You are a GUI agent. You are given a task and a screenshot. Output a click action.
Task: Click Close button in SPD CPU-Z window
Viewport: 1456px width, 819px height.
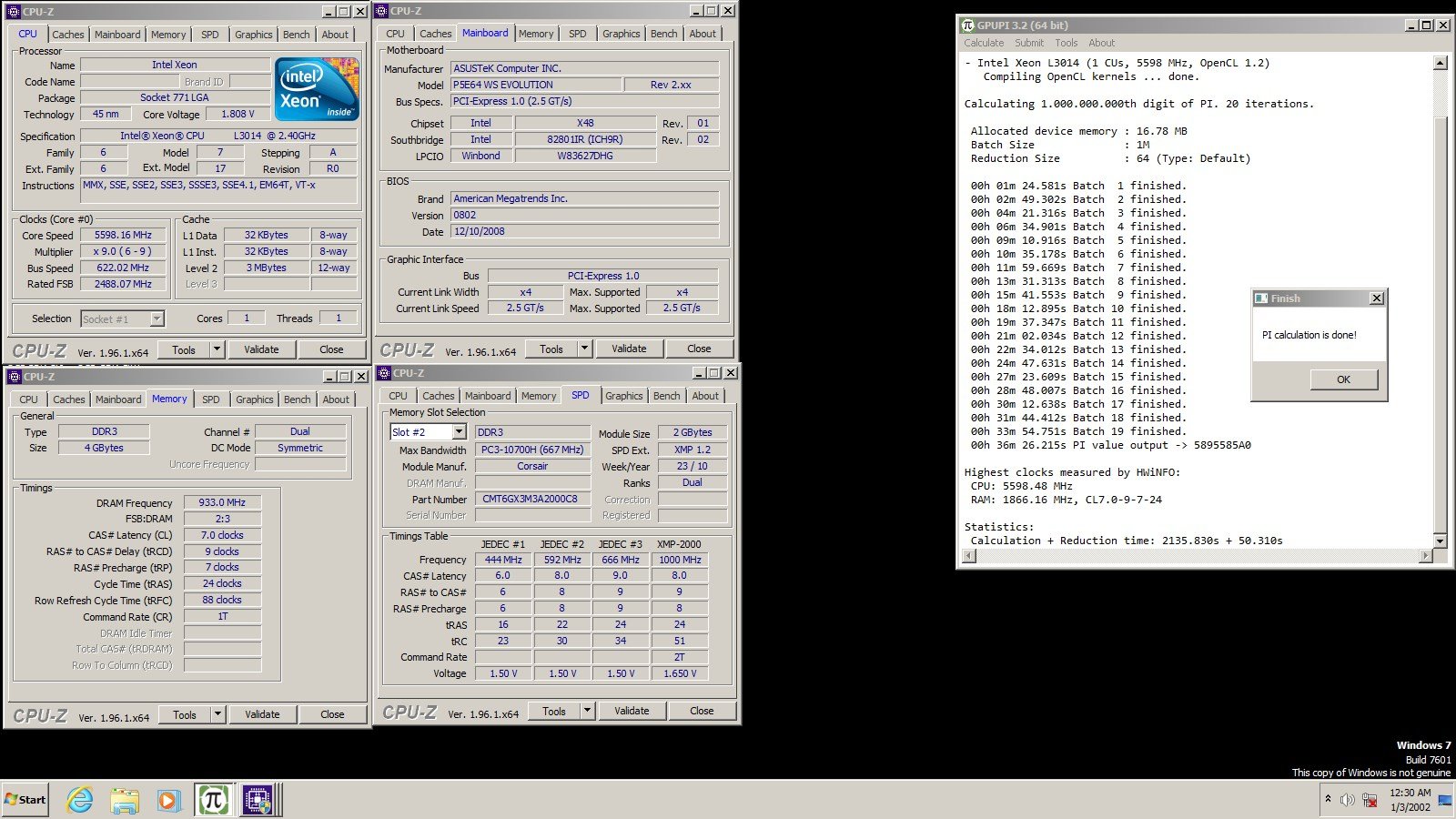click(x=702, y=711)
